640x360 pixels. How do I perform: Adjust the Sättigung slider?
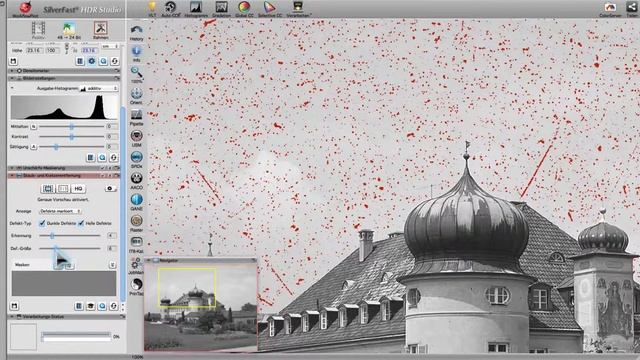point(71,147)
